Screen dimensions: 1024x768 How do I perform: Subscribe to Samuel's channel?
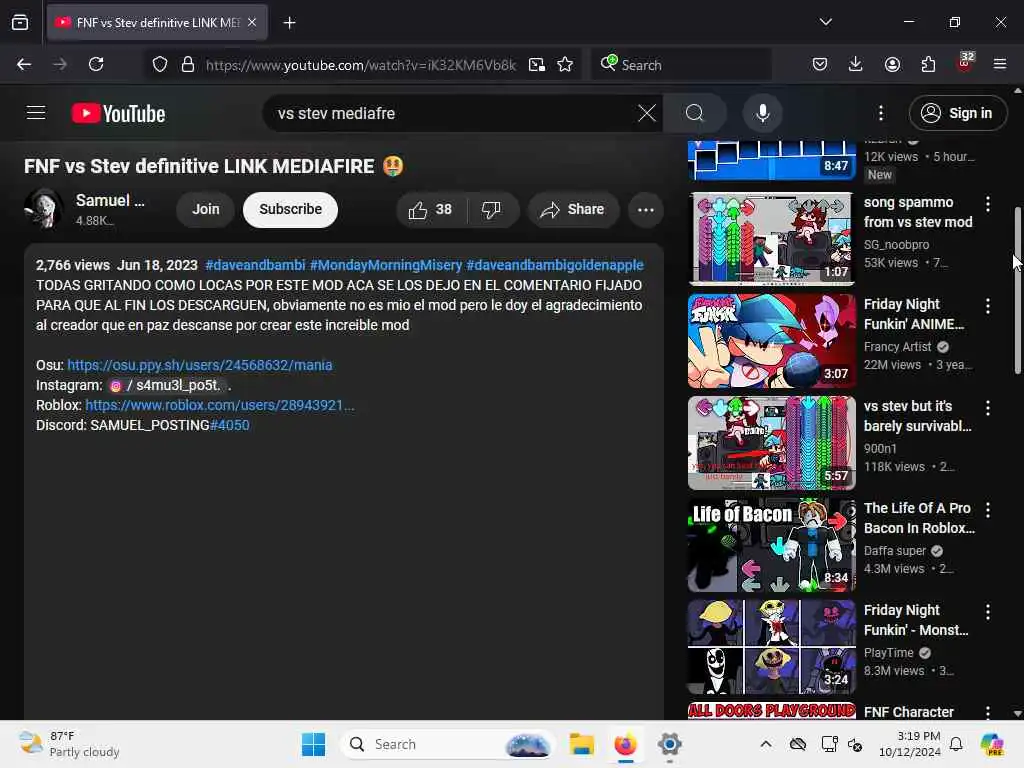coord(291,210)
